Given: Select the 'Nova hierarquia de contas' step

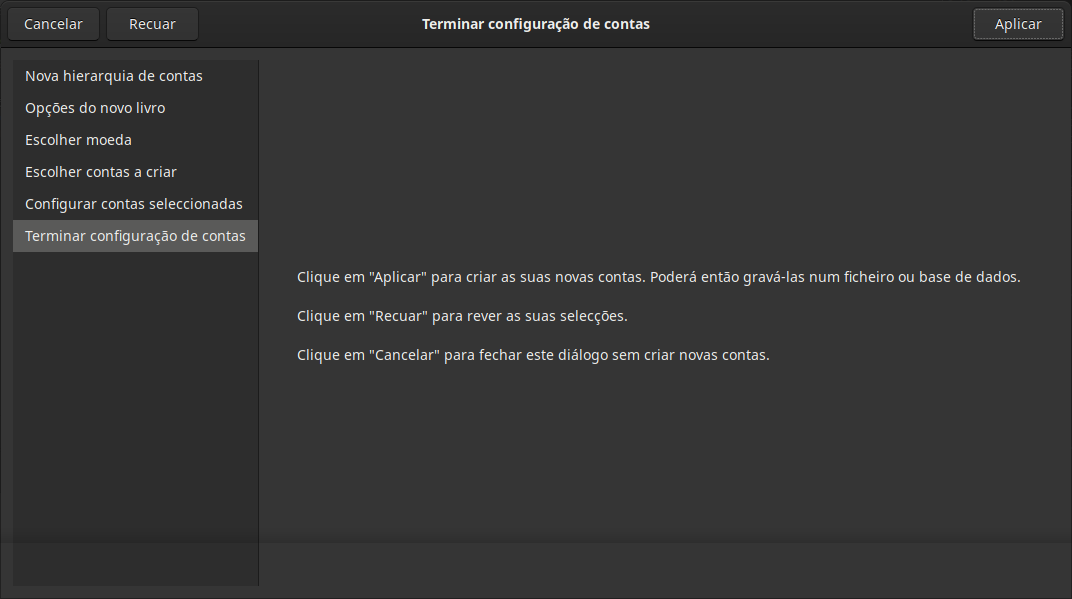Looking at the screenshot, I should coord(114,76).
